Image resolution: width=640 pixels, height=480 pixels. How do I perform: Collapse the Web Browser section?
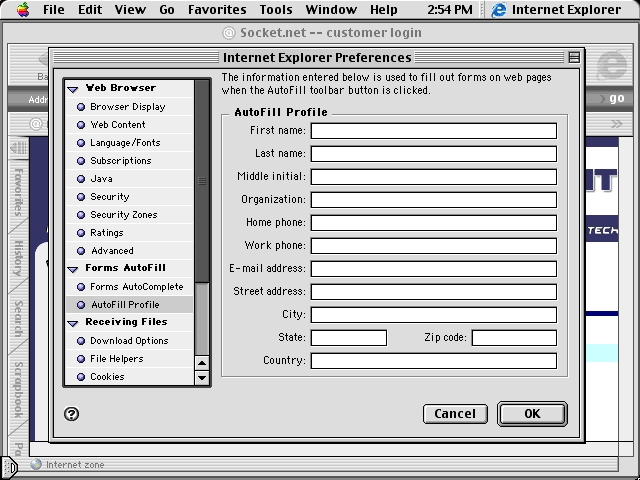73,89
